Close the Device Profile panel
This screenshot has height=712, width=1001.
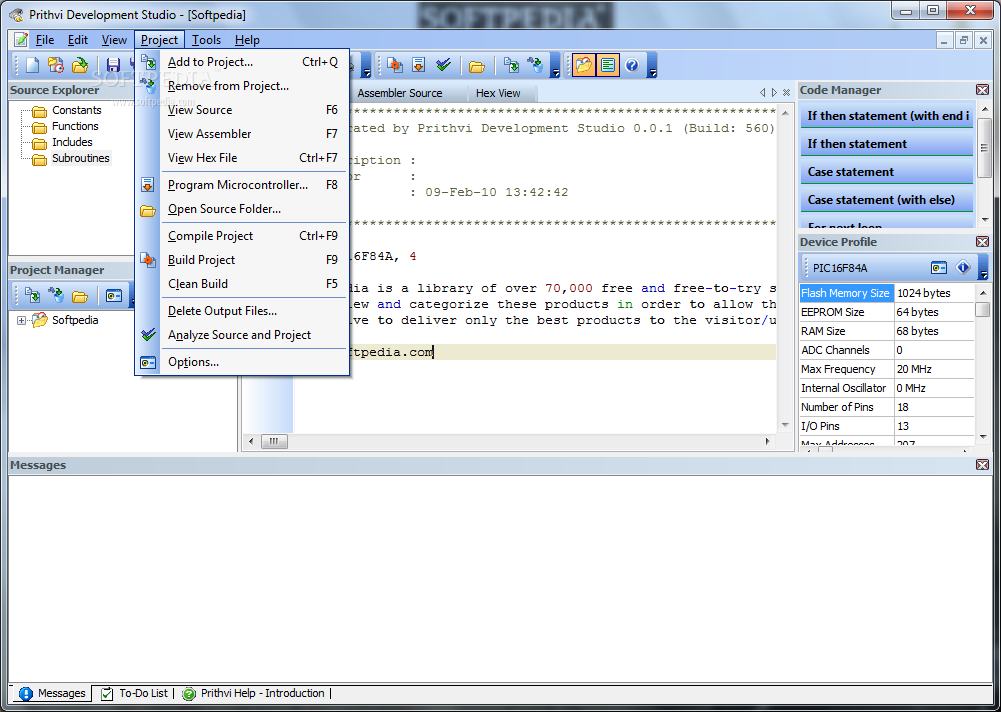click(x=982, y=242)
